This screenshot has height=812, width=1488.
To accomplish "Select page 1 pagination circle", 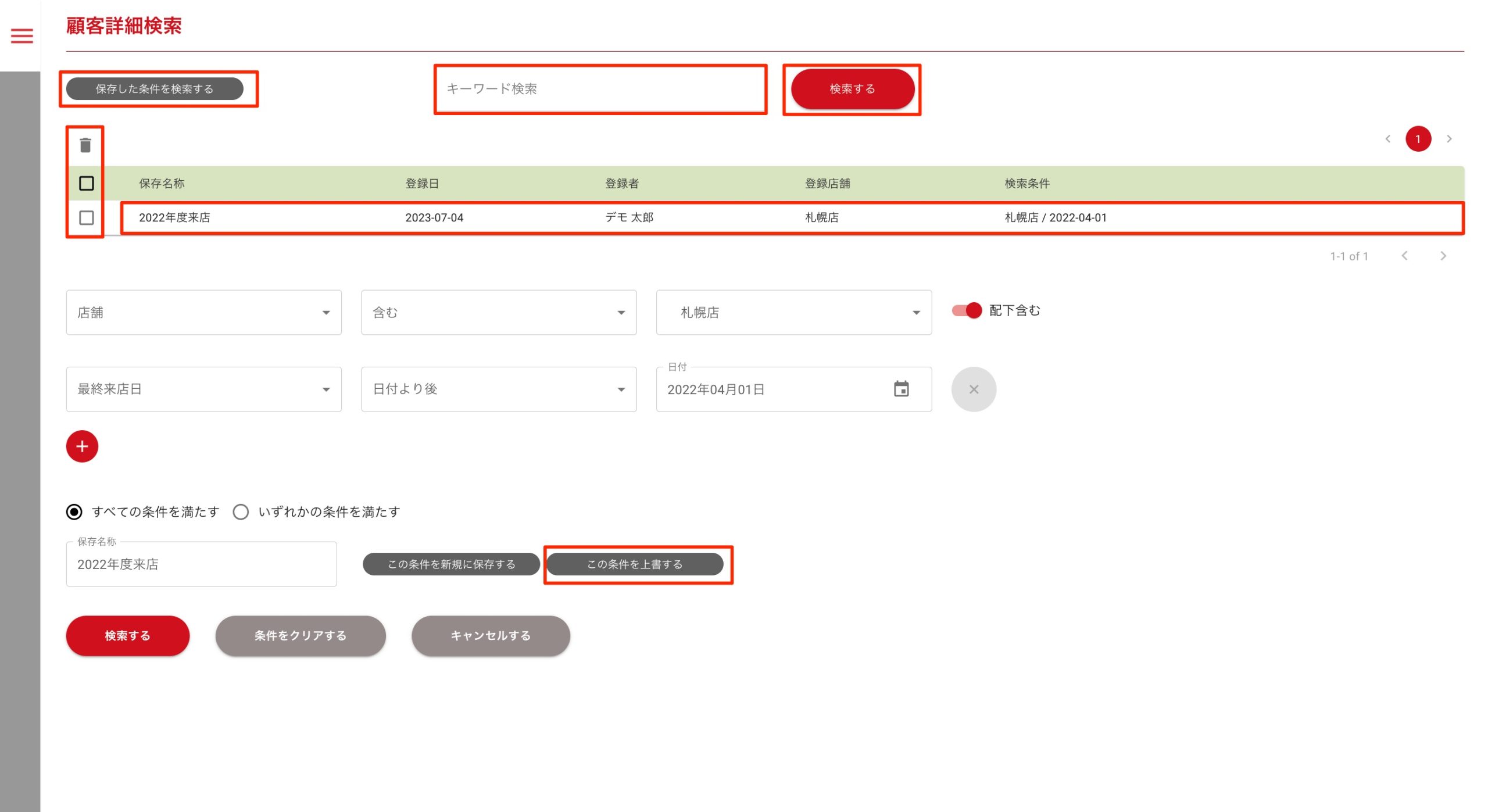I will [x=1418, y=139].
